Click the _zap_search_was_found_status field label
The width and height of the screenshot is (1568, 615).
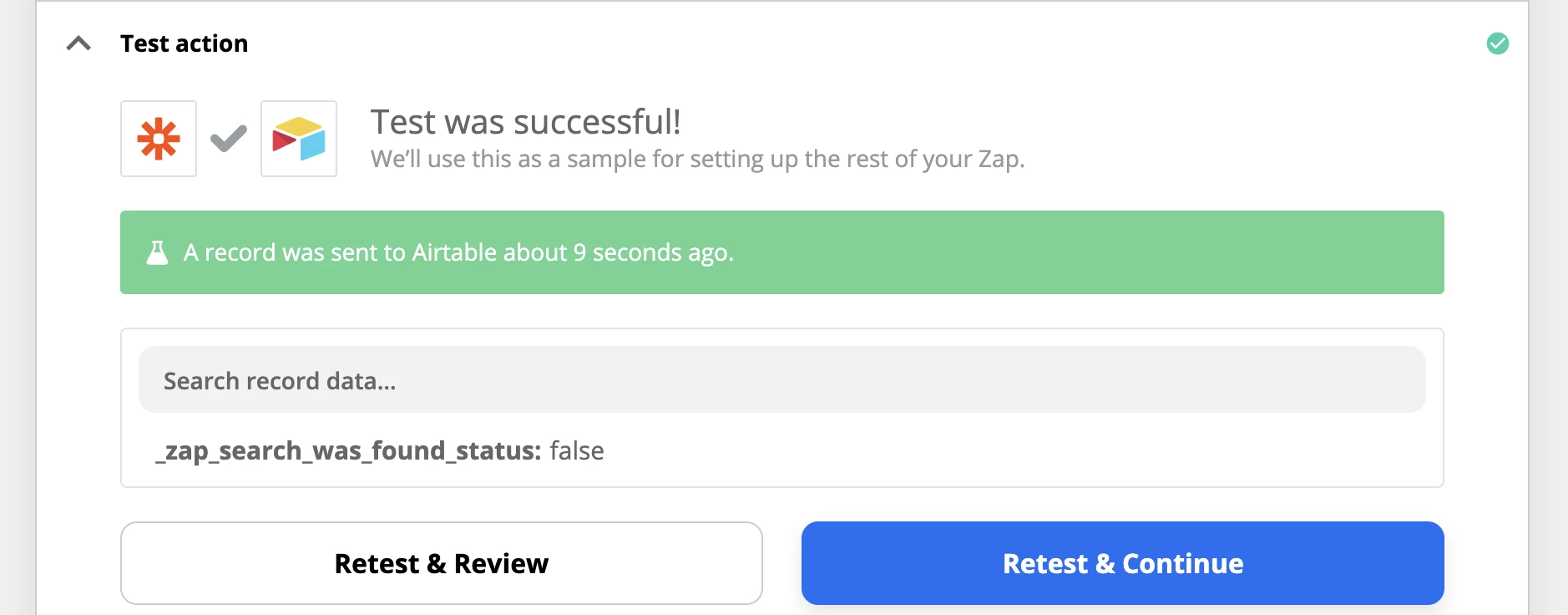click(x=348, y=451)
